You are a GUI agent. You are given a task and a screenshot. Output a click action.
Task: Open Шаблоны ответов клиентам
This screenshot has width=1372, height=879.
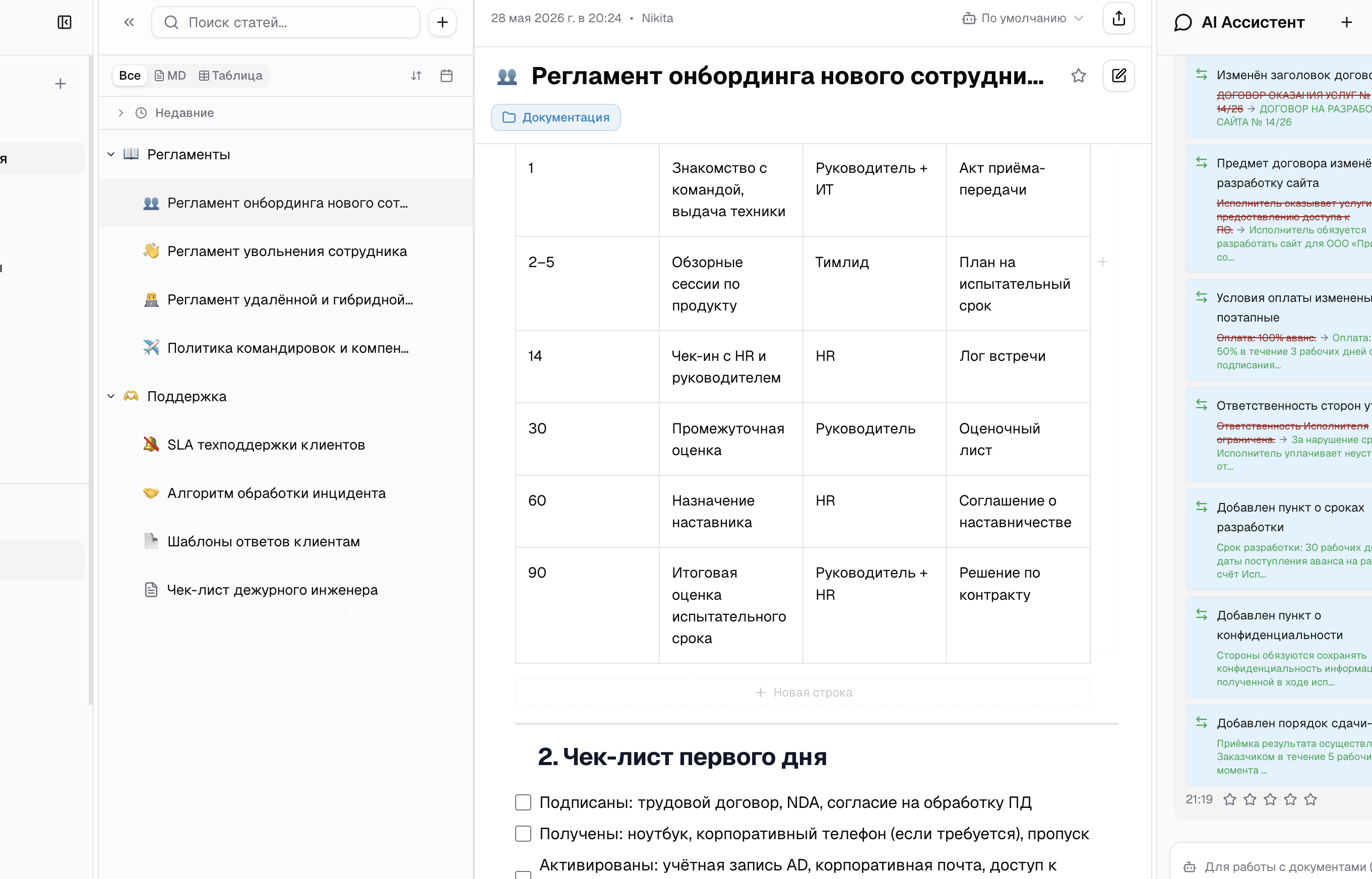point(286,542)
